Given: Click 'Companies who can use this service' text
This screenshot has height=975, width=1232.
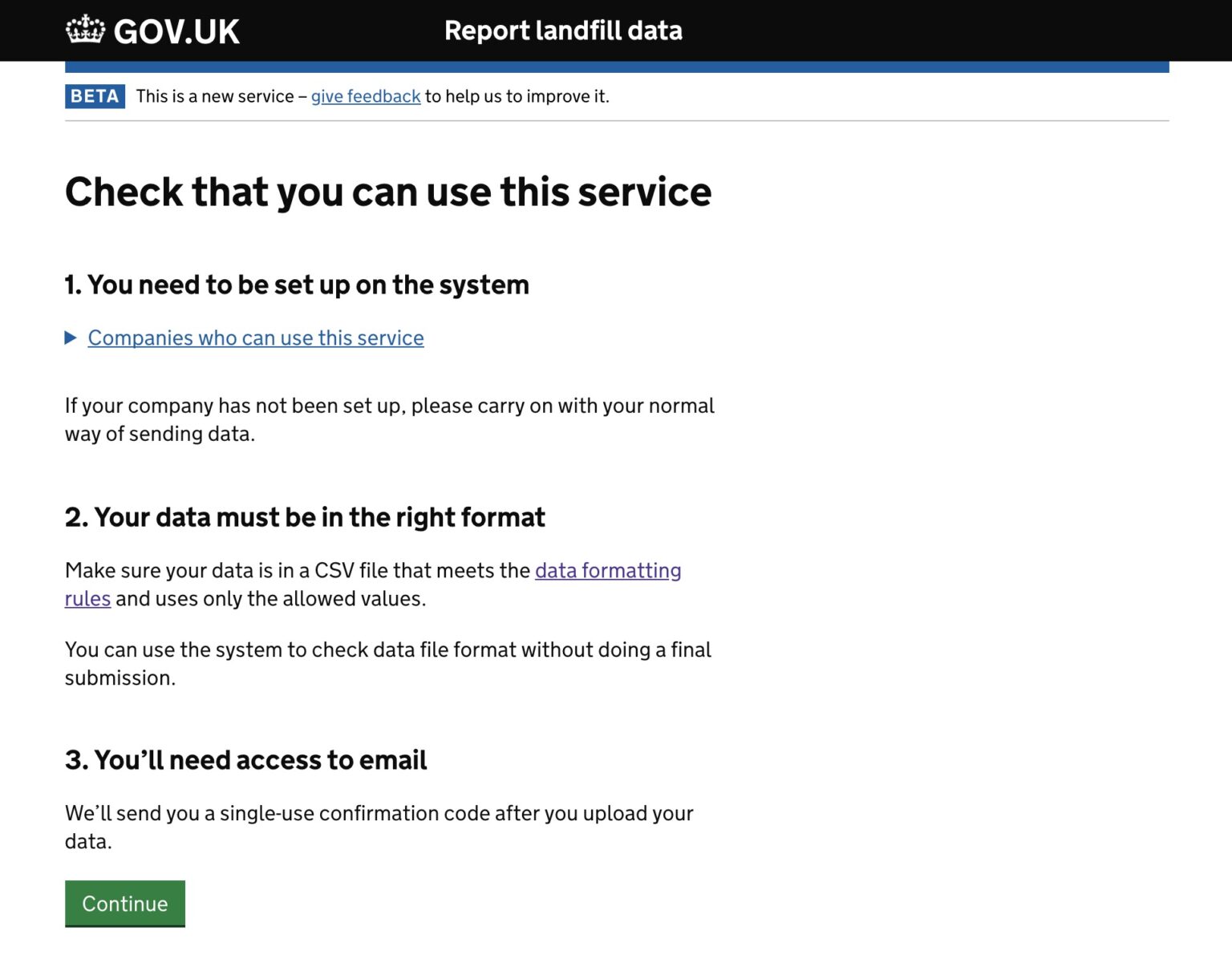Looking at the screenshot, I should click(255, 338).
